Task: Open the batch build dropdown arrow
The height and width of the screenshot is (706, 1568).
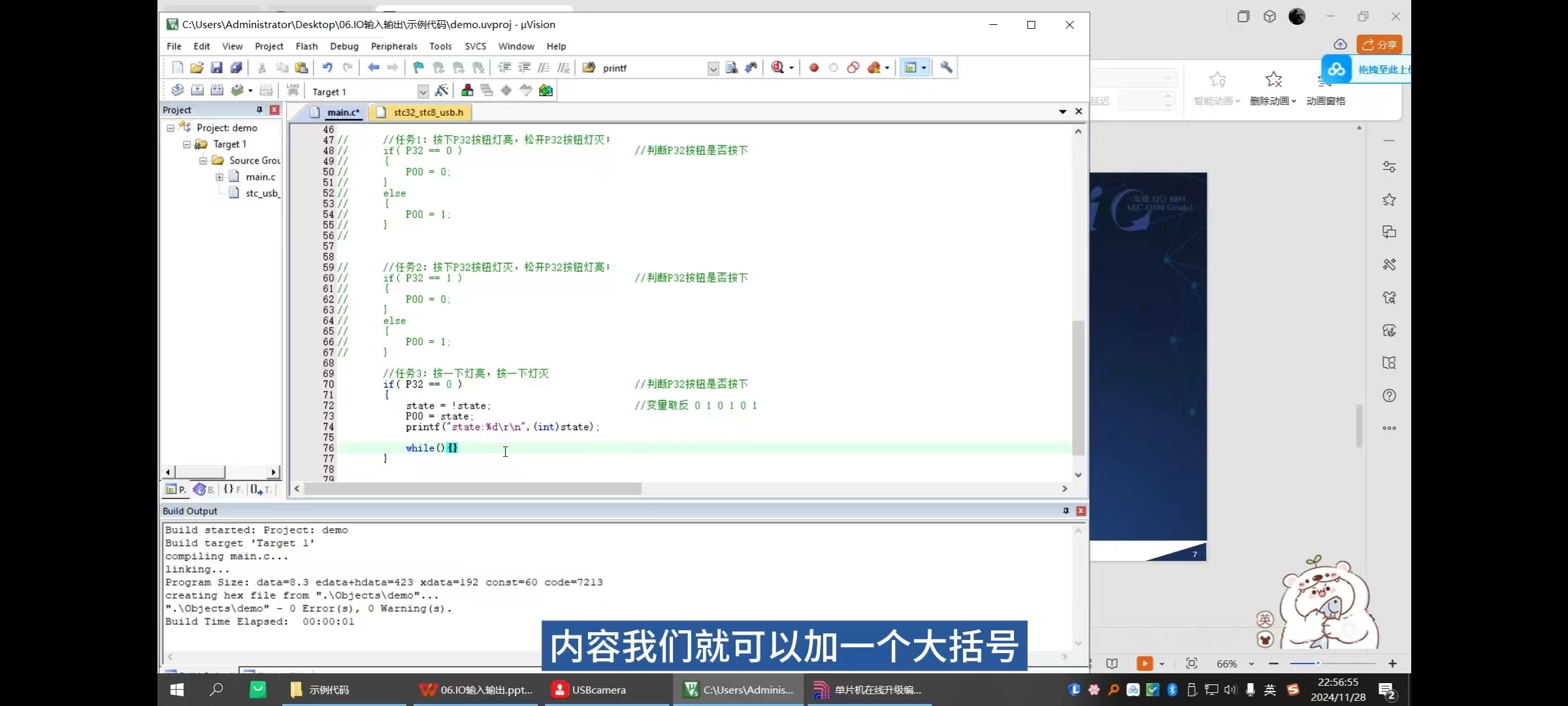Action: pyautogui.click(x=250, y=91)
